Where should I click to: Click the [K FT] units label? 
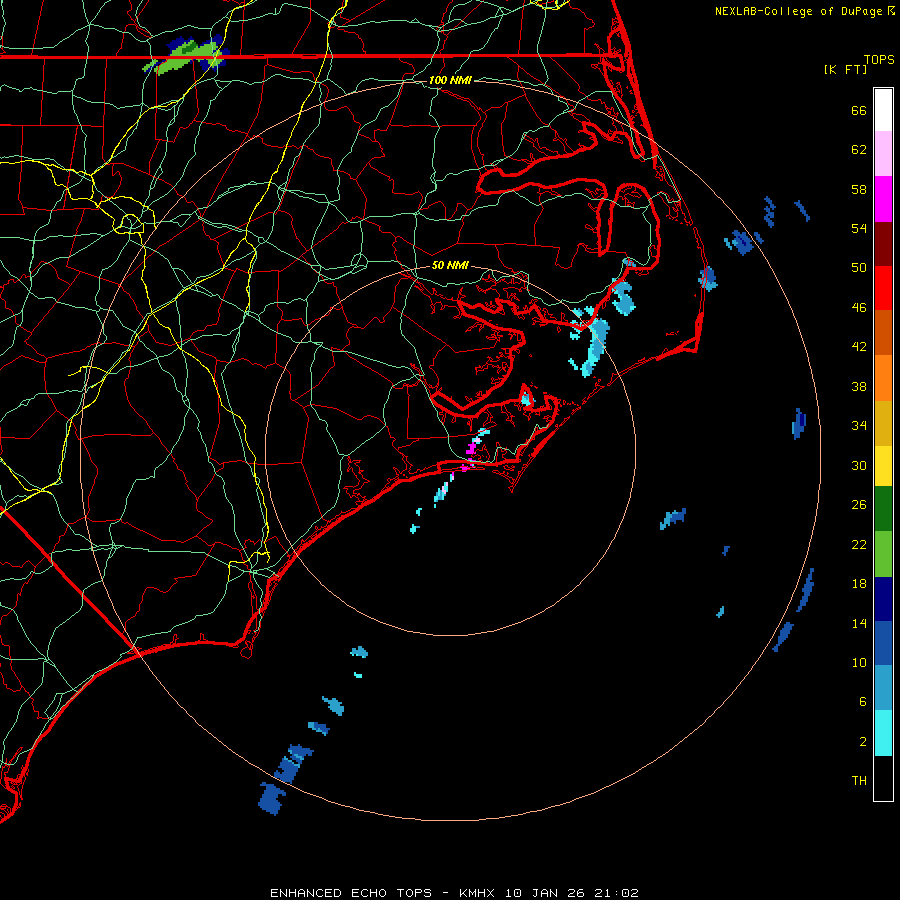(845, 69)
